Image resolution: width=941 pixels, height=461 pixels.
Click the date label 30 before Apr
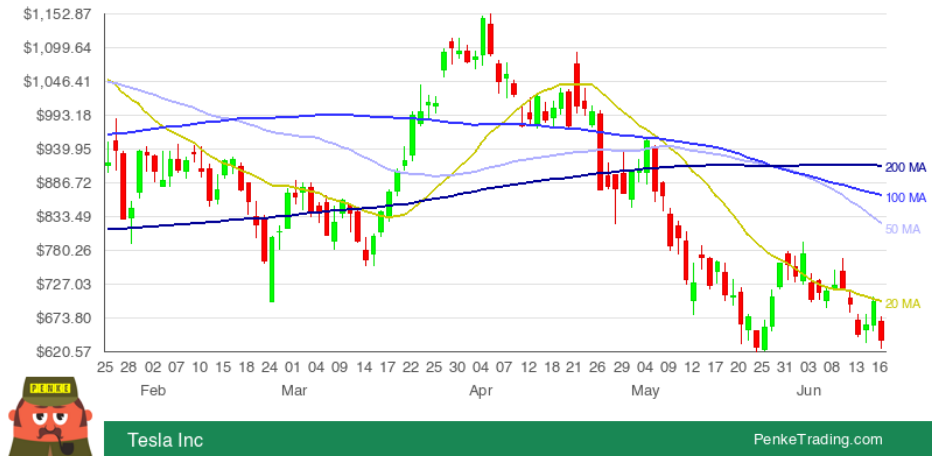click(458, 367)
